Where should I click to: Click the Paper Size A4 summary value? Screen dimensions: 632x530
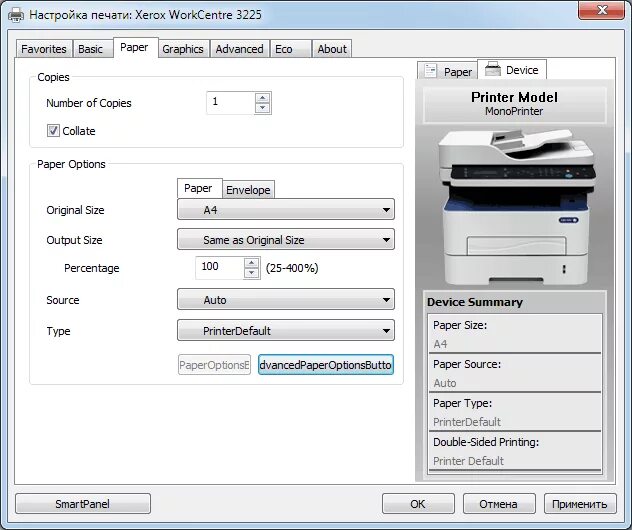point(440,344)
